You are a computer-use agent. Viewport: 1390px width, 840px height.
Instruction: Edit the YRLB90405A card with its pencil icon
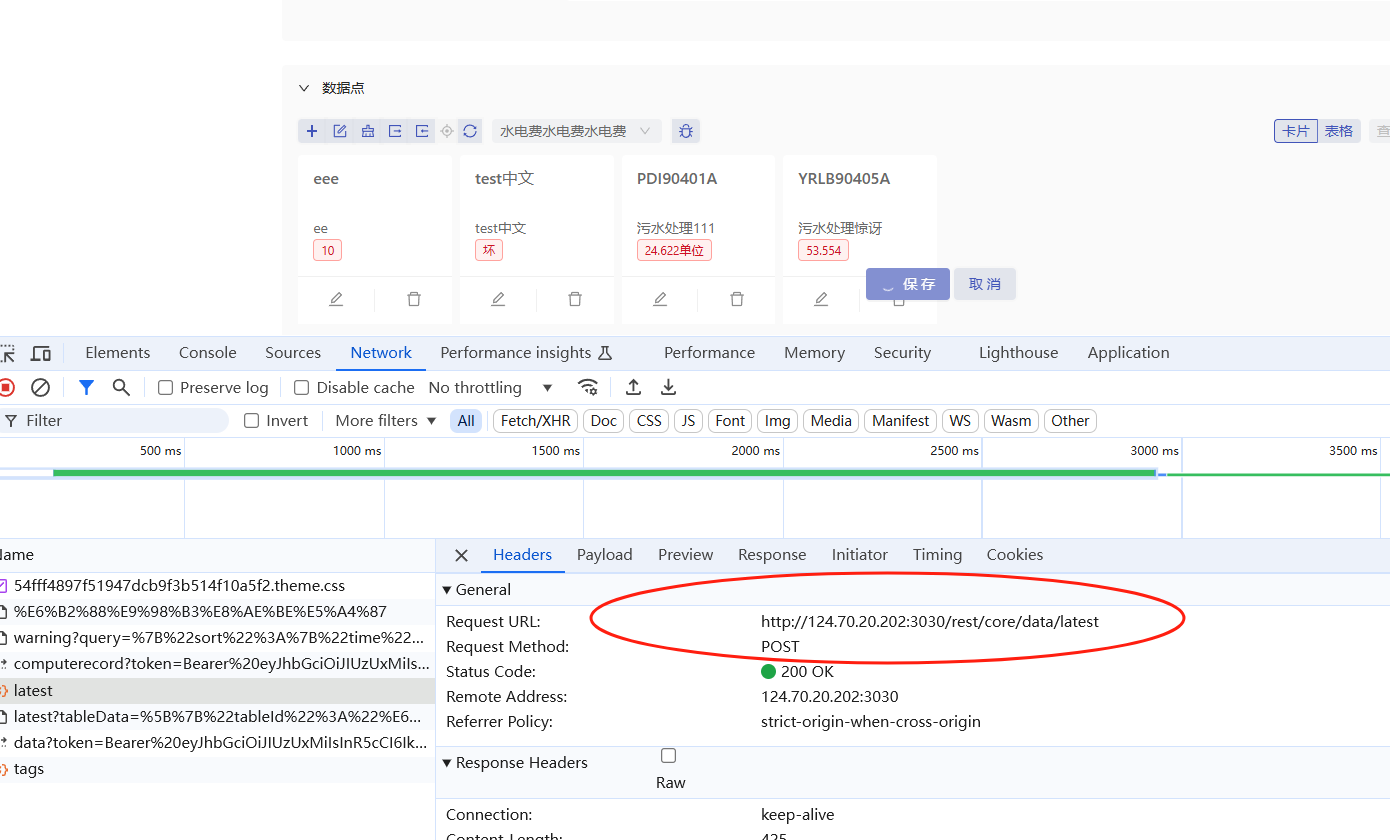point(821,299)
